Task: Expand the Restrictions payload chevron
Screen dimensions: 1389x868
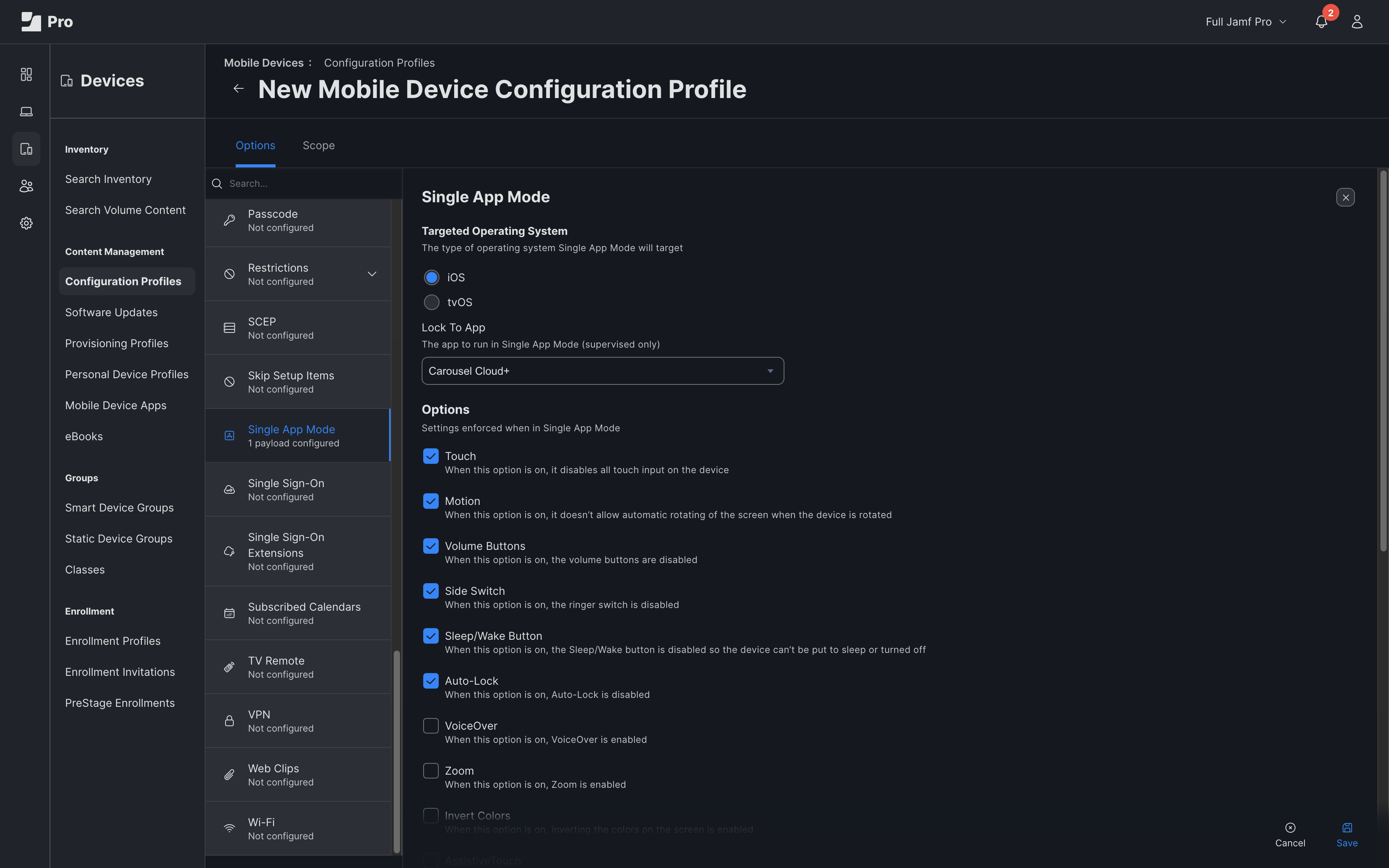Action: click(372, 274)
